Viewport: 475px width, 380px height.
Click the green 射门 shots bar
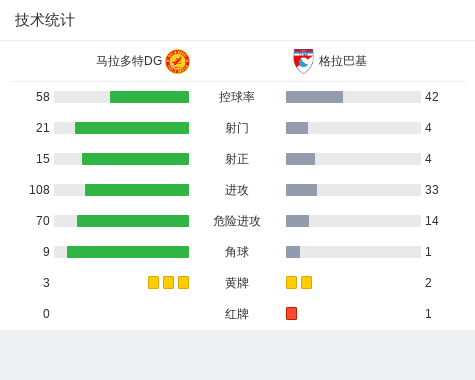coord(132,128)
